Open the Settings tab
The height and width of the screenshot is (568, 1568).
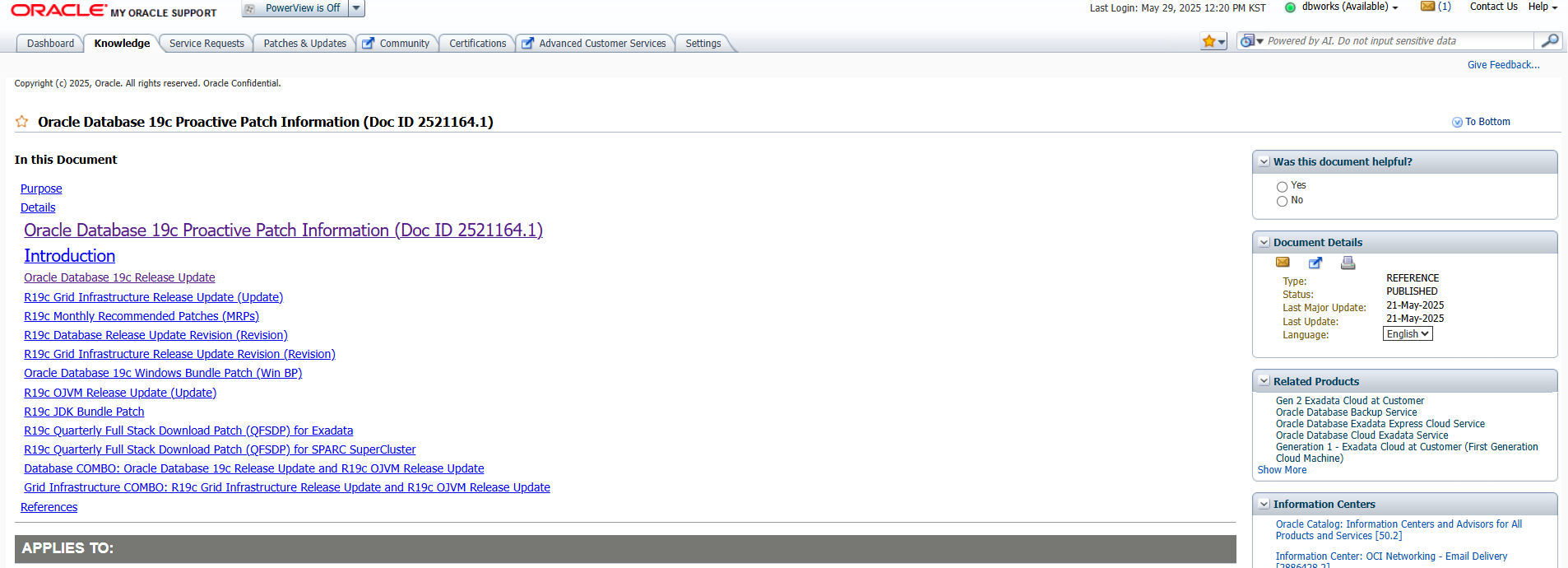coord(703,44)
